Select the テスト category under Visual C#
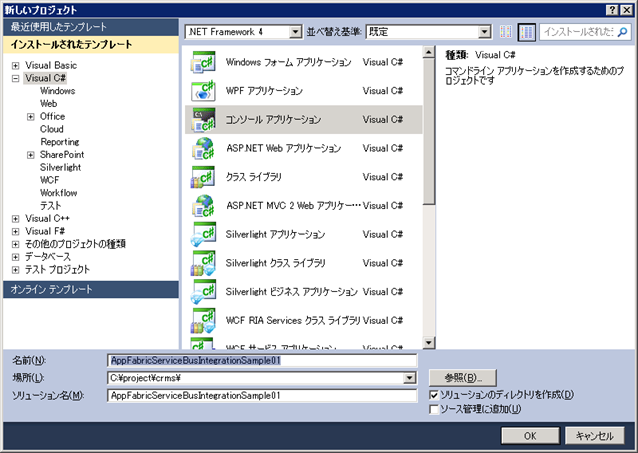This screenshot has width=638, height=453. (50, 206)
